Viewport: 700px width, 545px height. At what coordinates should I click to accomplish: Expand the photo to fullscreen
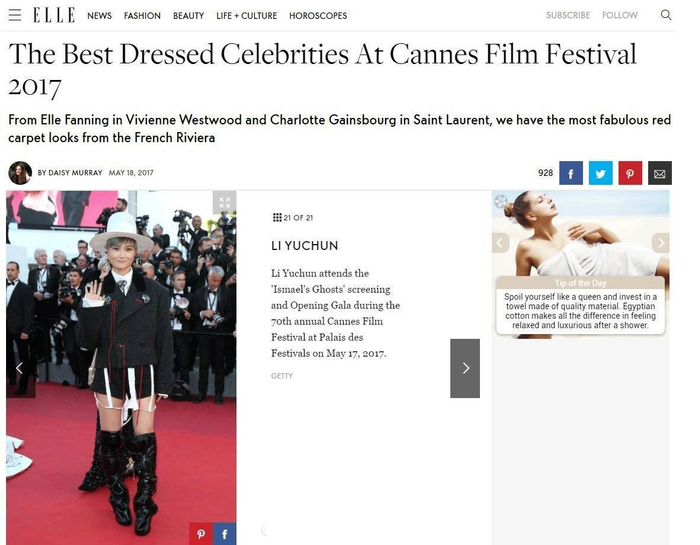[225, 203]
